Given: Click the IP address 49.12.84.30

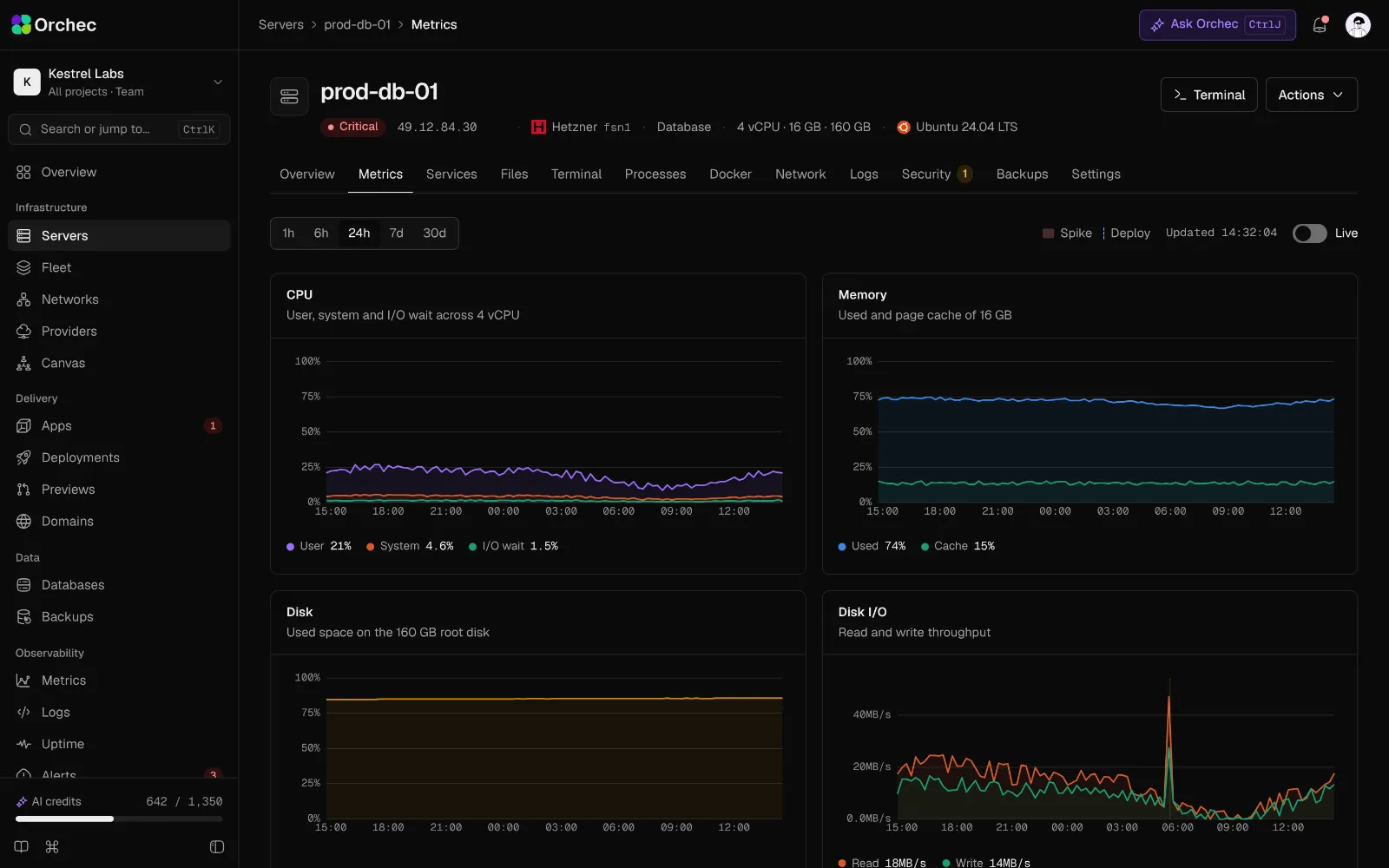Looking at the screenshot, I should 437,127.
